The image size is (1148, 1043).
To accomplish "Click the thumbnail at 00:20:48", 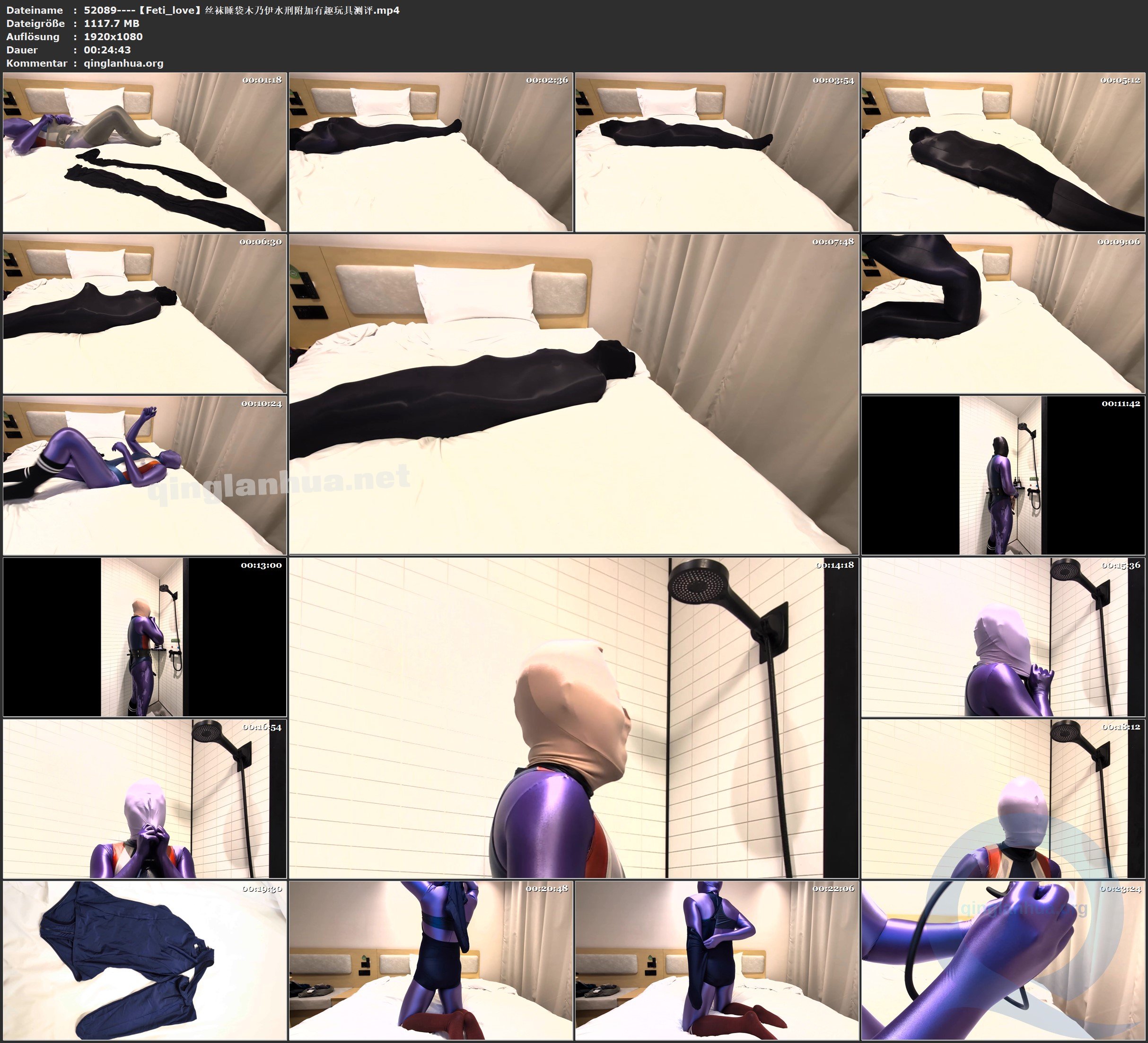I will point(431,960).
